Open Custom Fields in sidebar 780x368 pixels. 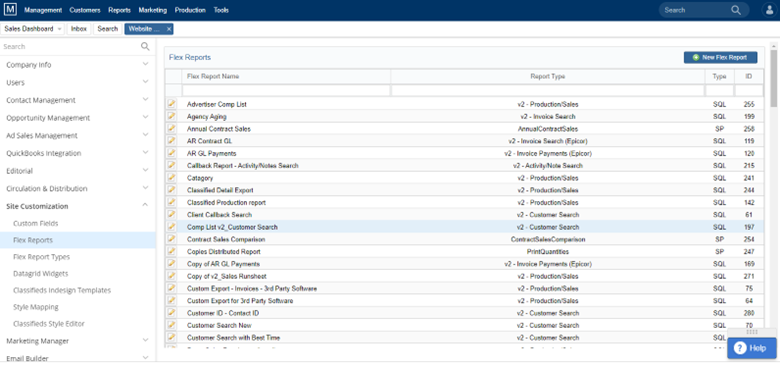36,223
